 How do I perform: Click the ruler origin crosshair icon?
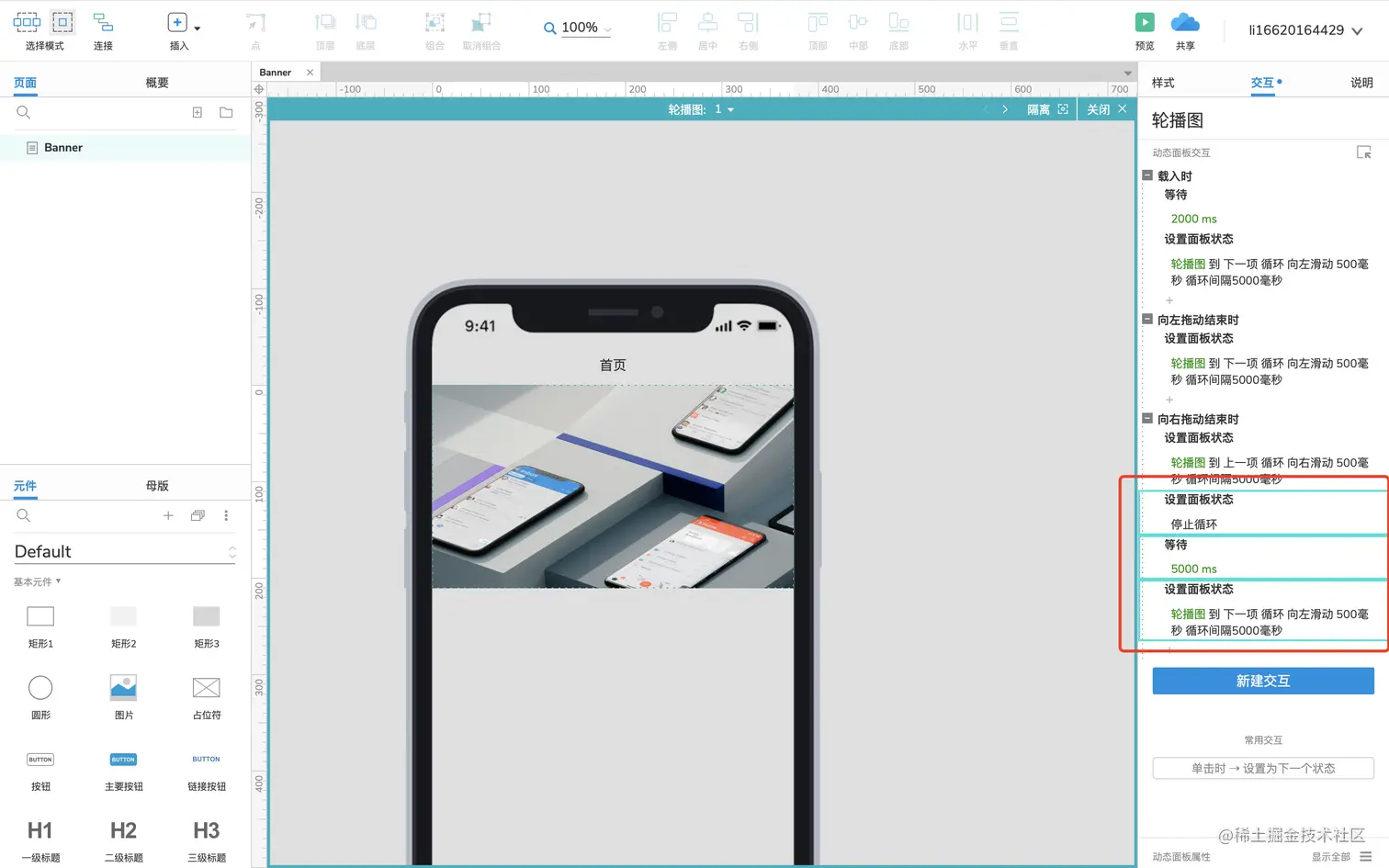[259, 89]
